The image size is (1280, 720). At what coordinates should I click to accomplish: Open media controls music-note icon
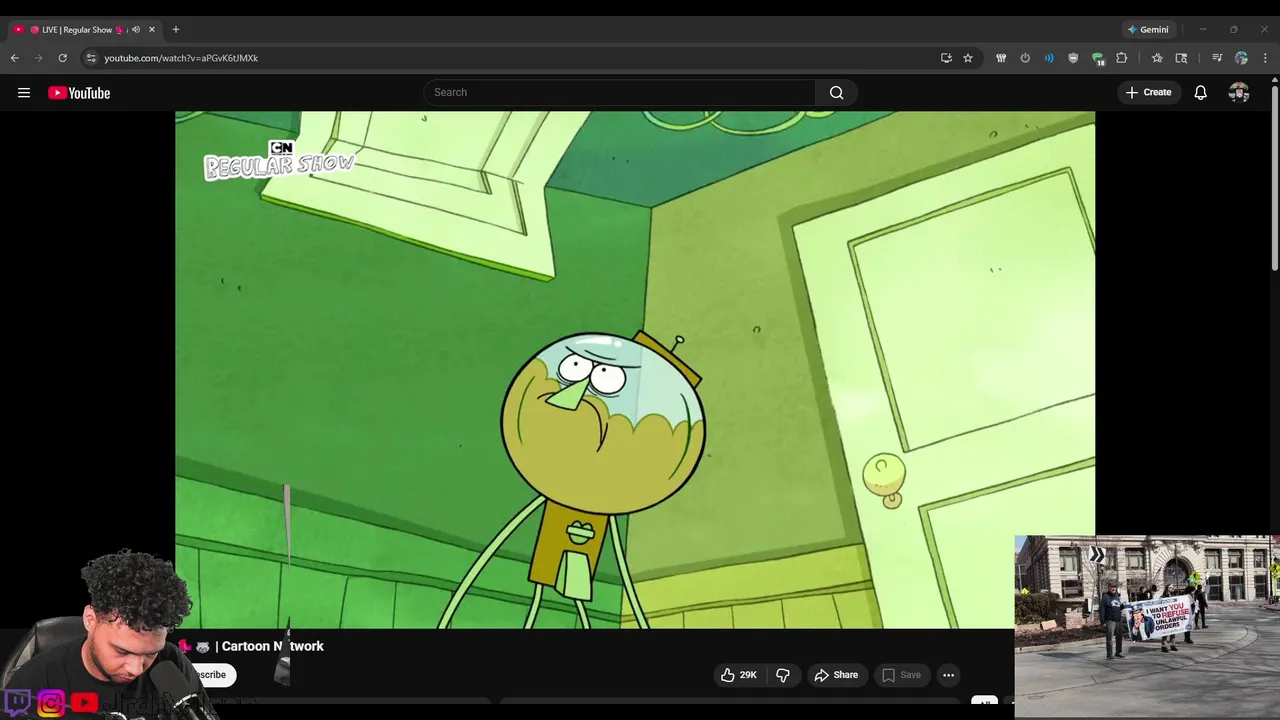click(x=1217, y=58)
